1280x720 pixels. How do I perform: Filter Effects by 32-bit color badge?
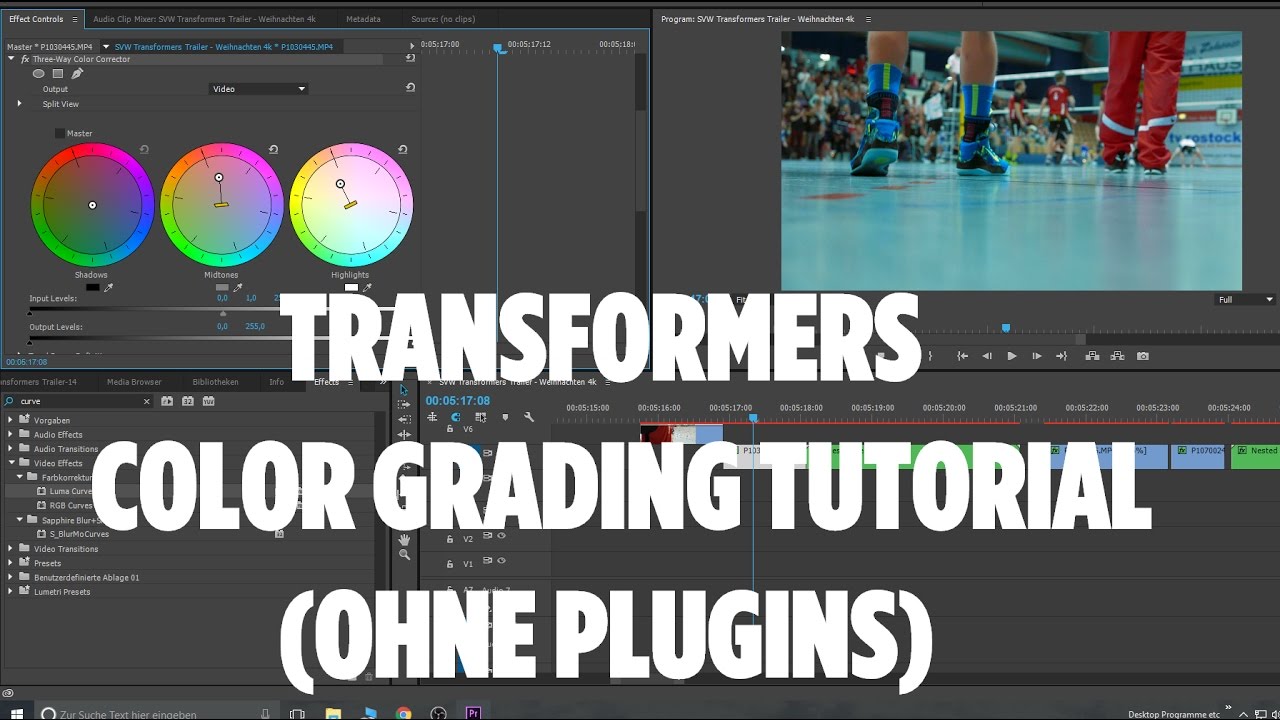187,401
